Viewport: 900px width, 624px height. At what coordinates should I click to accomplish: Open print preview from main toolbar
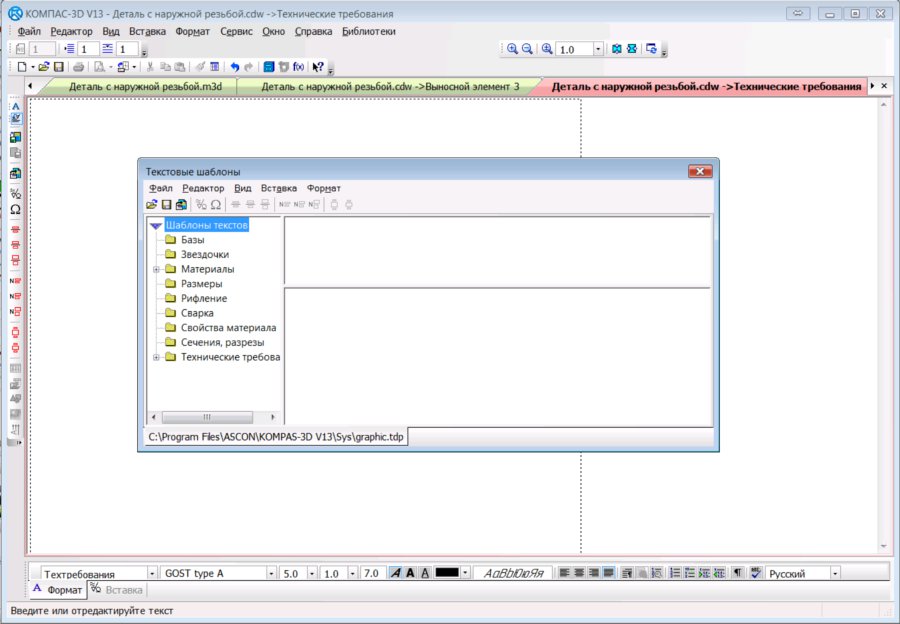[99, 67]
